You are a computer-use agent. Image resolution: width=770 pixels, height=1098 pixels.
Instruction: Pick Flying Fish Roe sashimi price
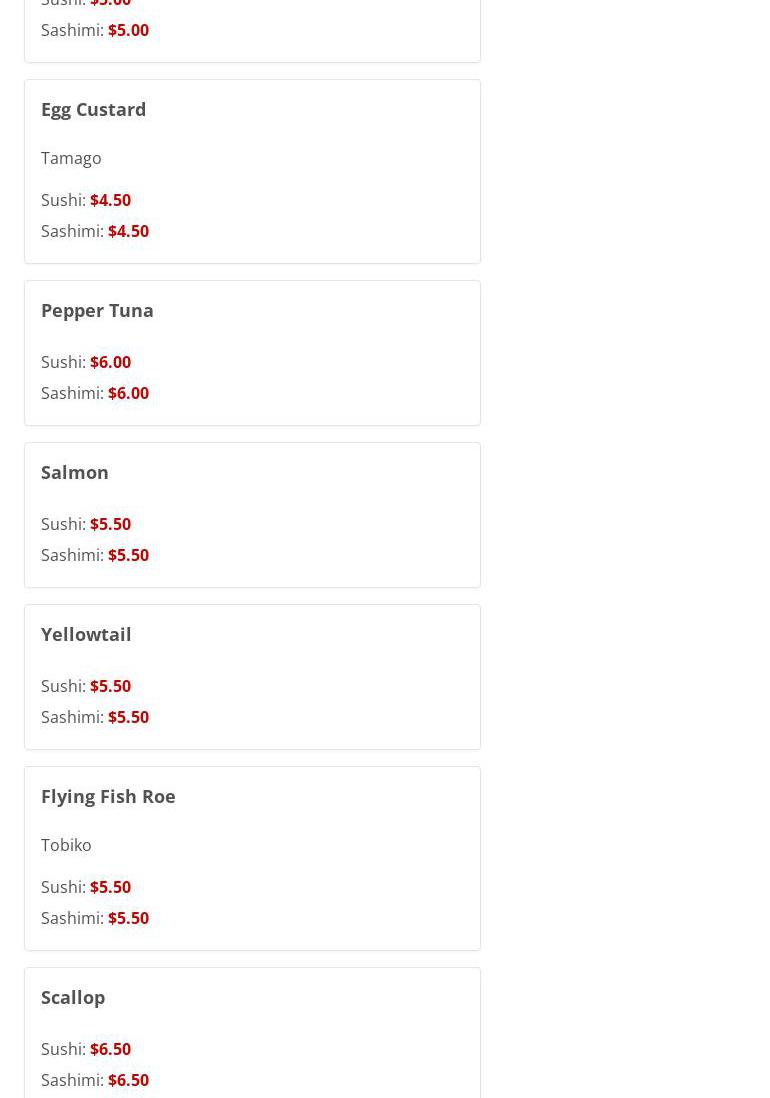pos(128,918)
